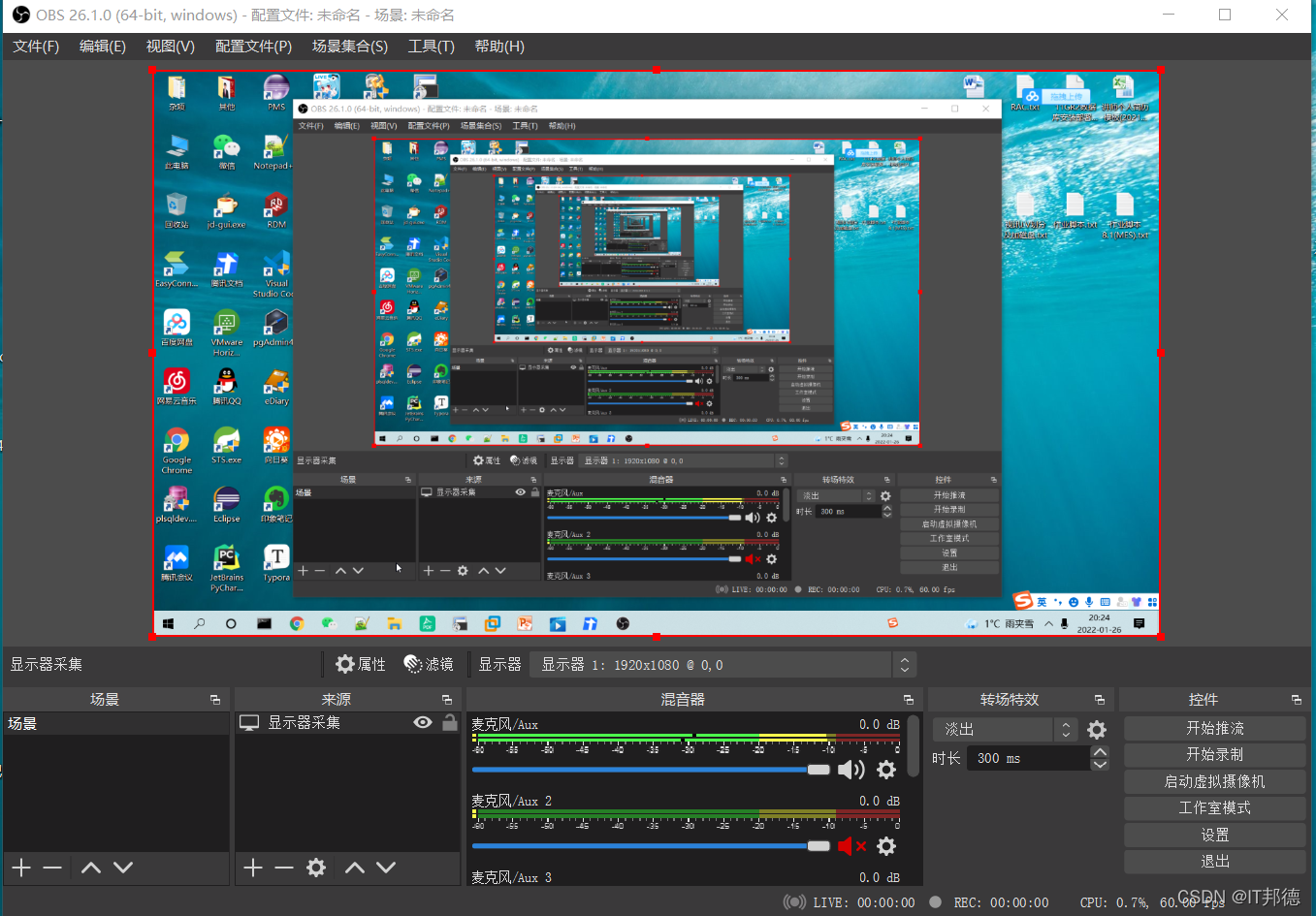Add a new source with plus
The height and width of the screenshot is (916, 1316).
(x=253, y=868)
